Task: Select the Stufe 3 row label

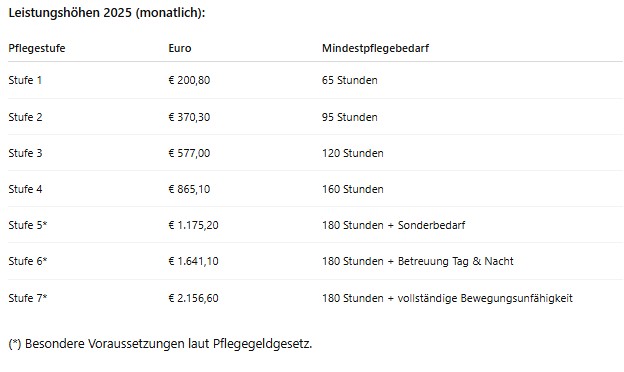Action: click(x=25, y=153)
